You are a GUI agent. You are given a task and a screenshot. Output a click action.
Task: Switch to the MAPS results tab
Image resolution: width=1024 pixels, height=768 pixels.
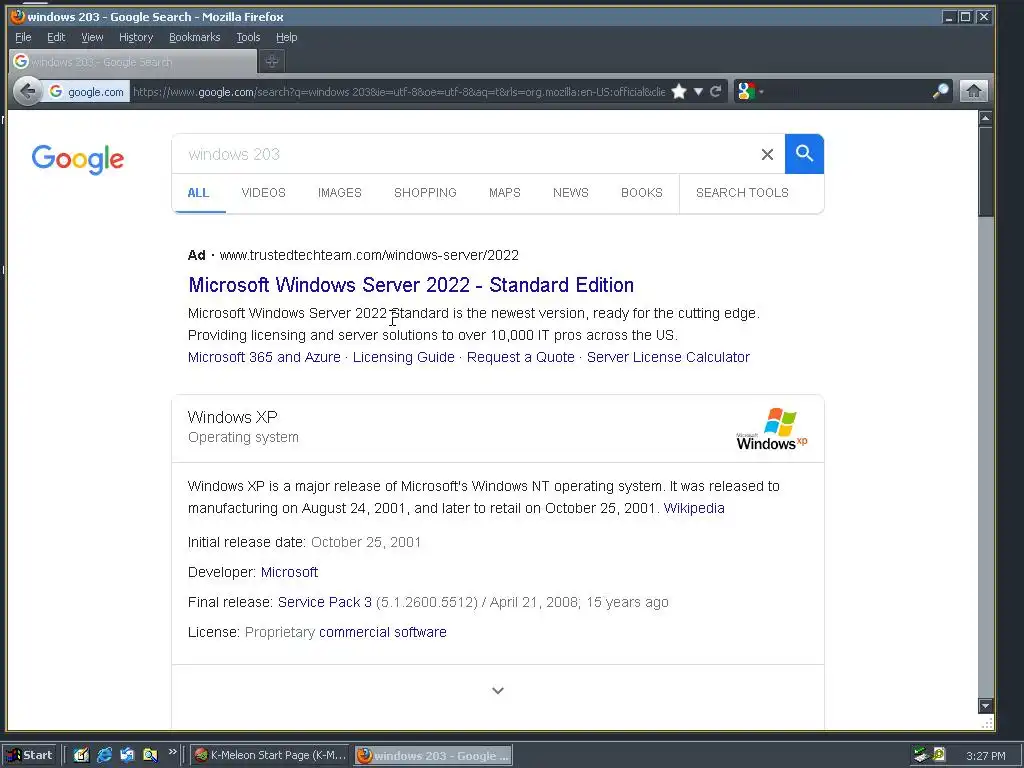pos(505,193)
